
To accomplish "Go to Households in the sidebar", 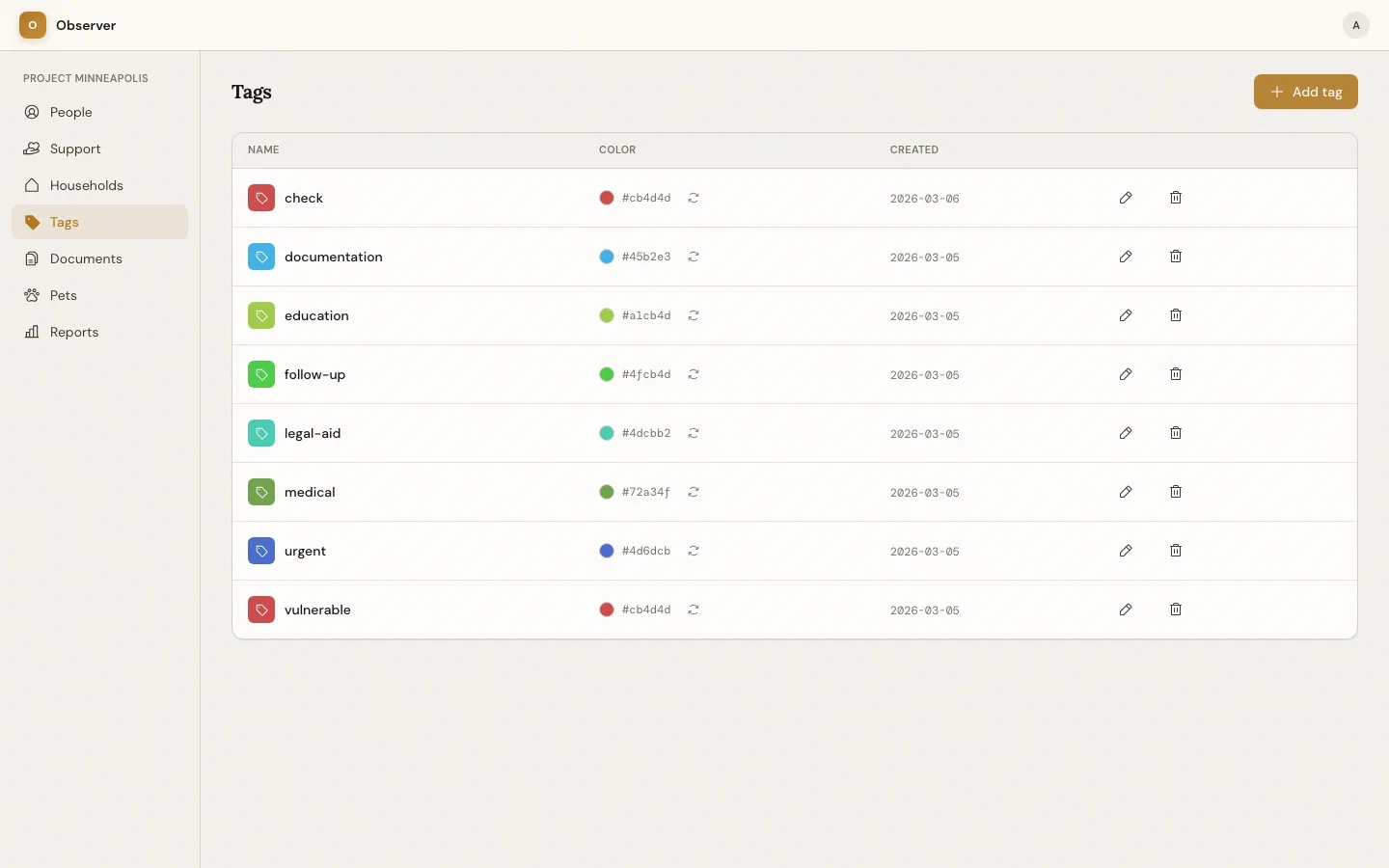I will (x=86, y=185).
